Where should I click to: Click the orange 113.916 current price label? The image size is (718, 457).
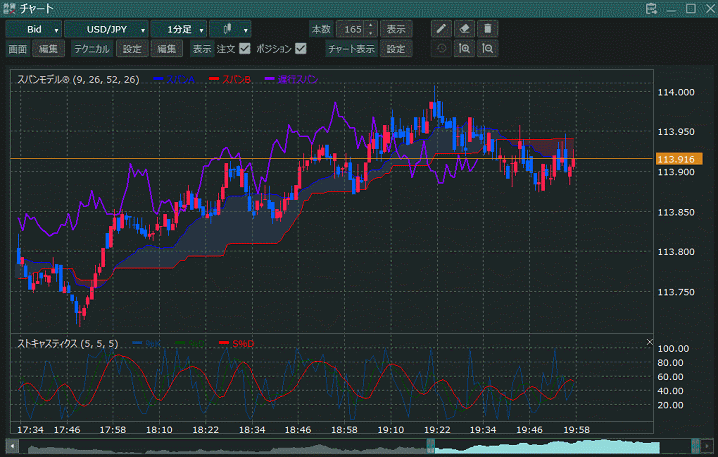[x=679, y=159]
